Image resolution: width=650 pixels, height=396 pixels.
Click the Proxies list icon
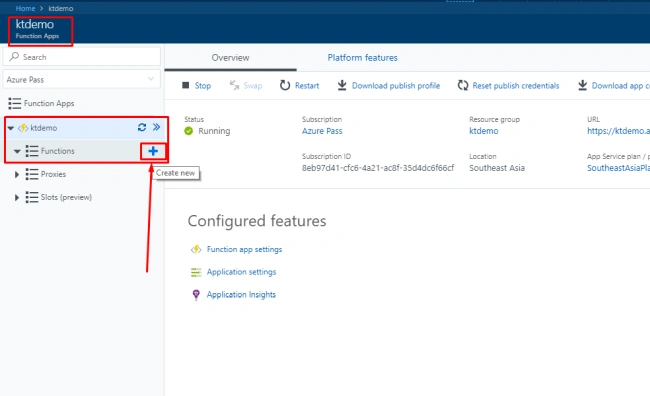click(x=32, y=174)
